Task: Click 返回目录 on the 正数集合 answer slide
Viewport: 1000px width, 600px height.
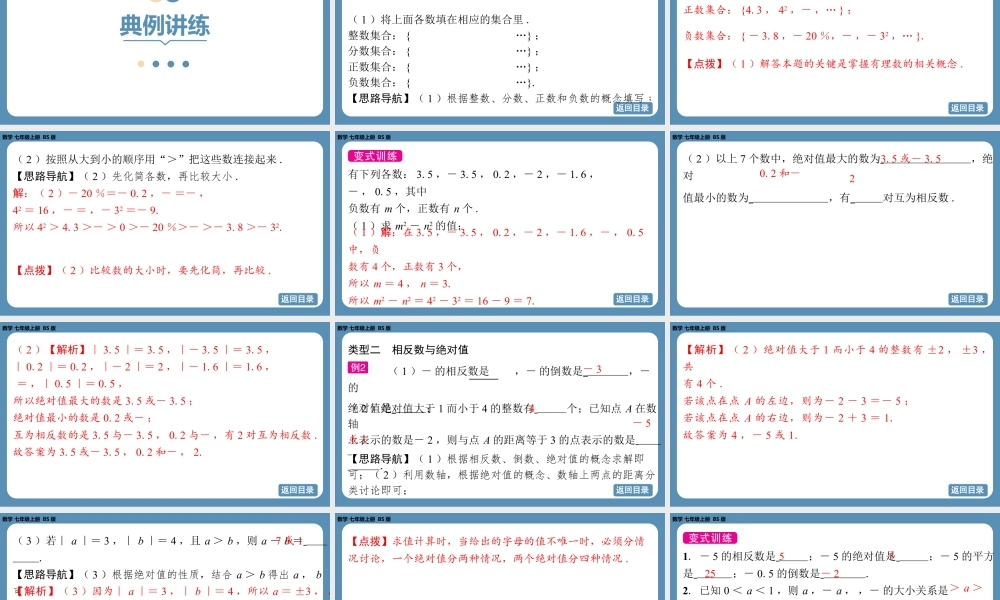Action: (967, 108)
